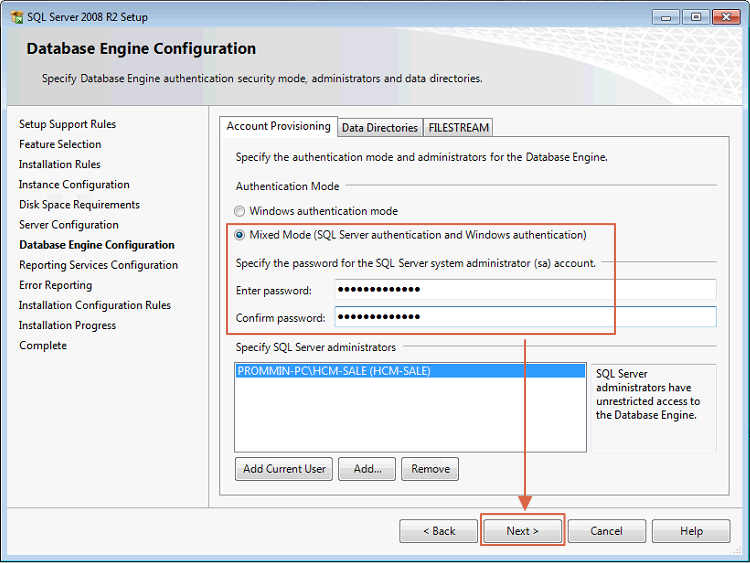
Task: Go back with the < Back button
Action: 439,531
